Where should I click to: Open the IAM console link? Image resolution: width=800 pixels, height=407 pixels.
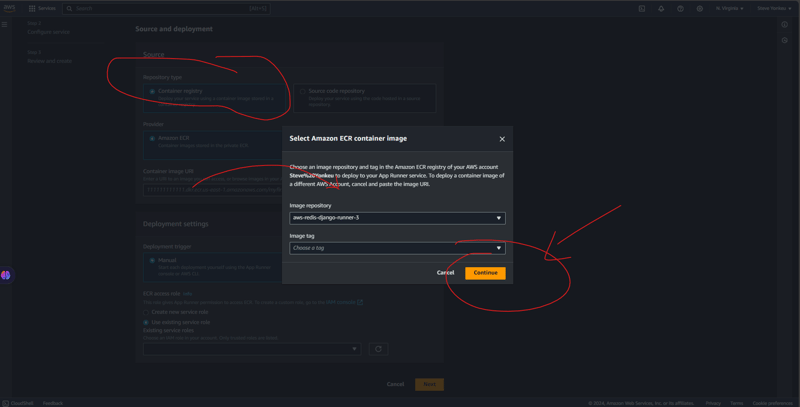pyautogui.click(x=344, y=302)
